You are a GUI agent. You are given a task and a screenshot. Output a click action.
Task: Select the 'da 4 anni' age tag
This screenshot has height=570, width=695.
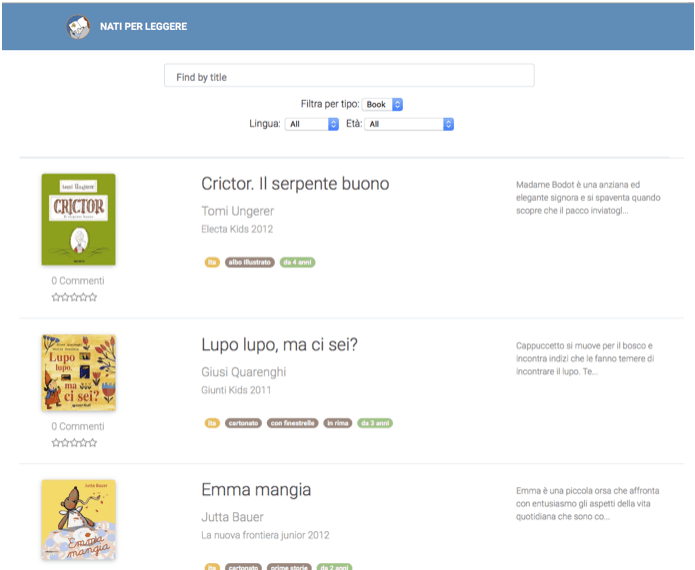(297, 262)
